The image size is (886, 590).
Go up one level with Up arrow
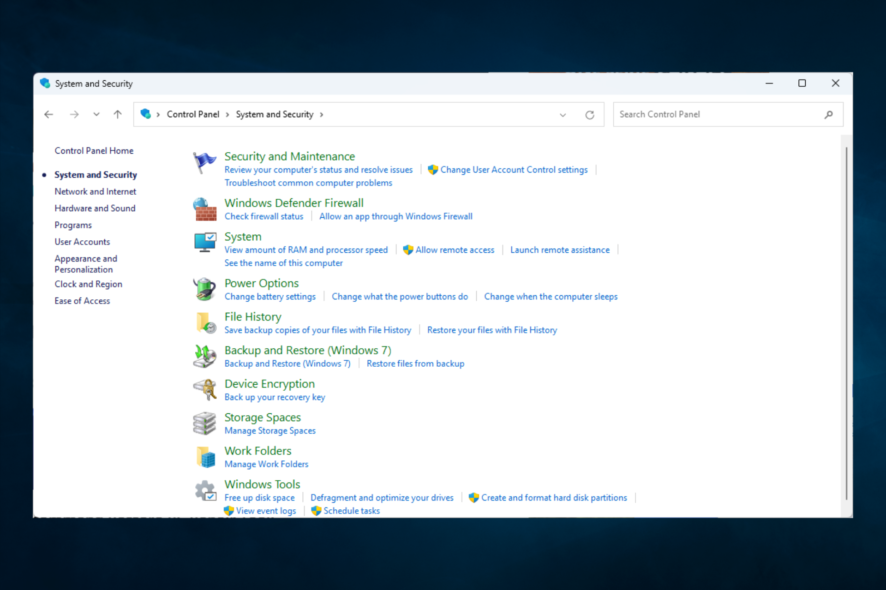click(x=118, y=114)
